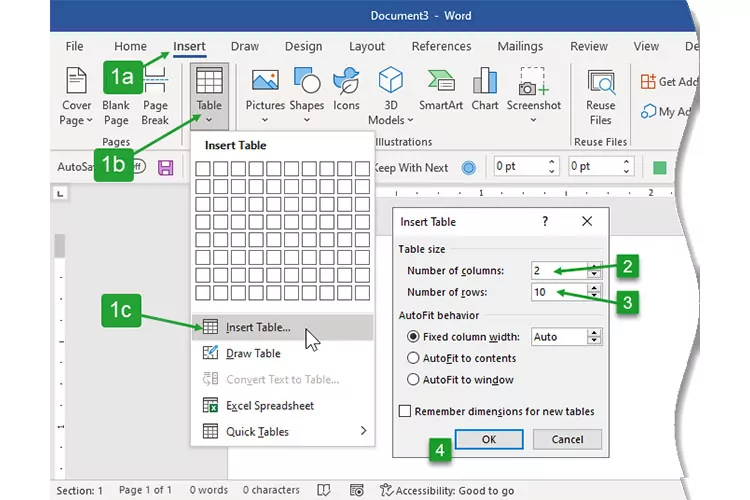Click the second 0 pt spacing spinner
Image resolution: width=750 pixels, height=500 pixels.
[x=626, y=167]
